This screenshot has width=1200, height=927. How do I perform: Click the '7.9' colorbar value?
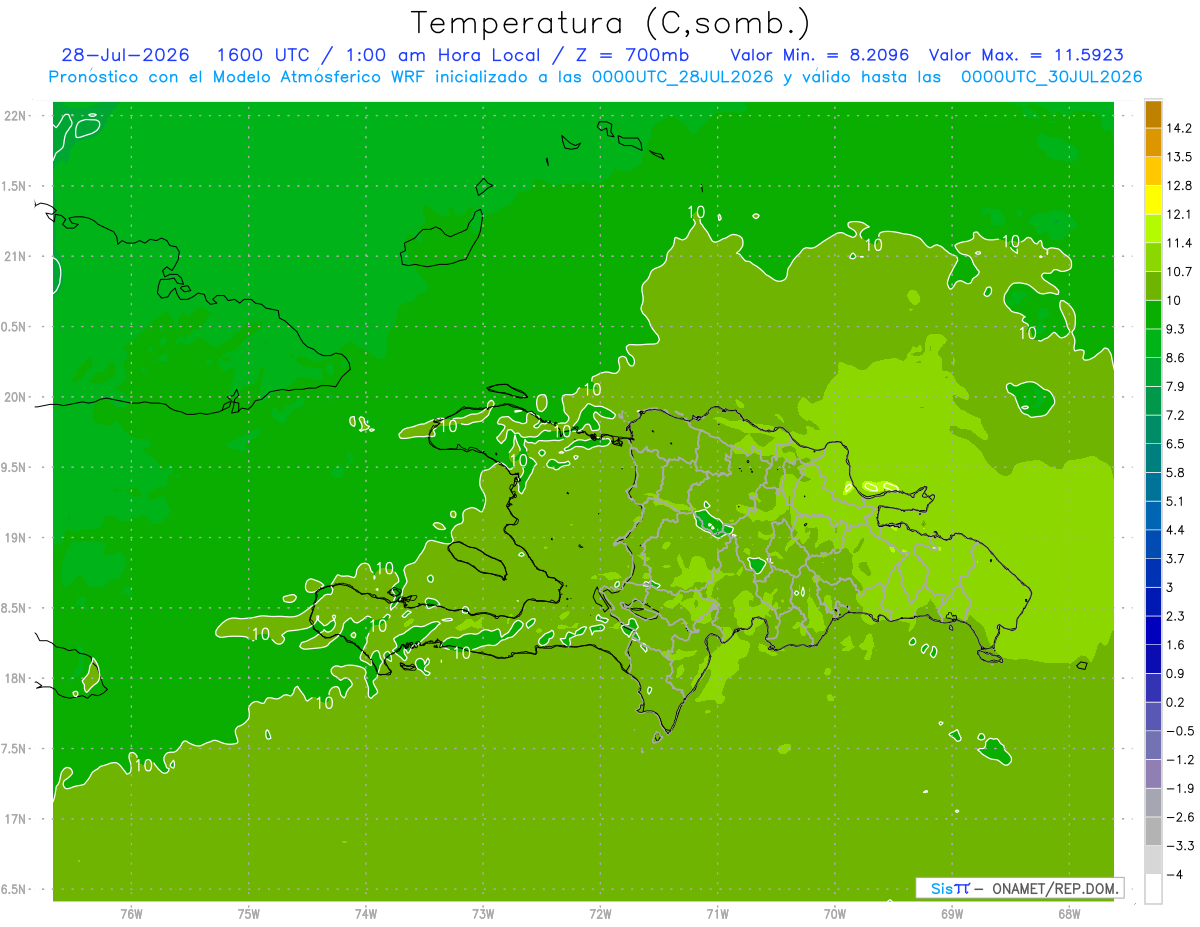1174,386
